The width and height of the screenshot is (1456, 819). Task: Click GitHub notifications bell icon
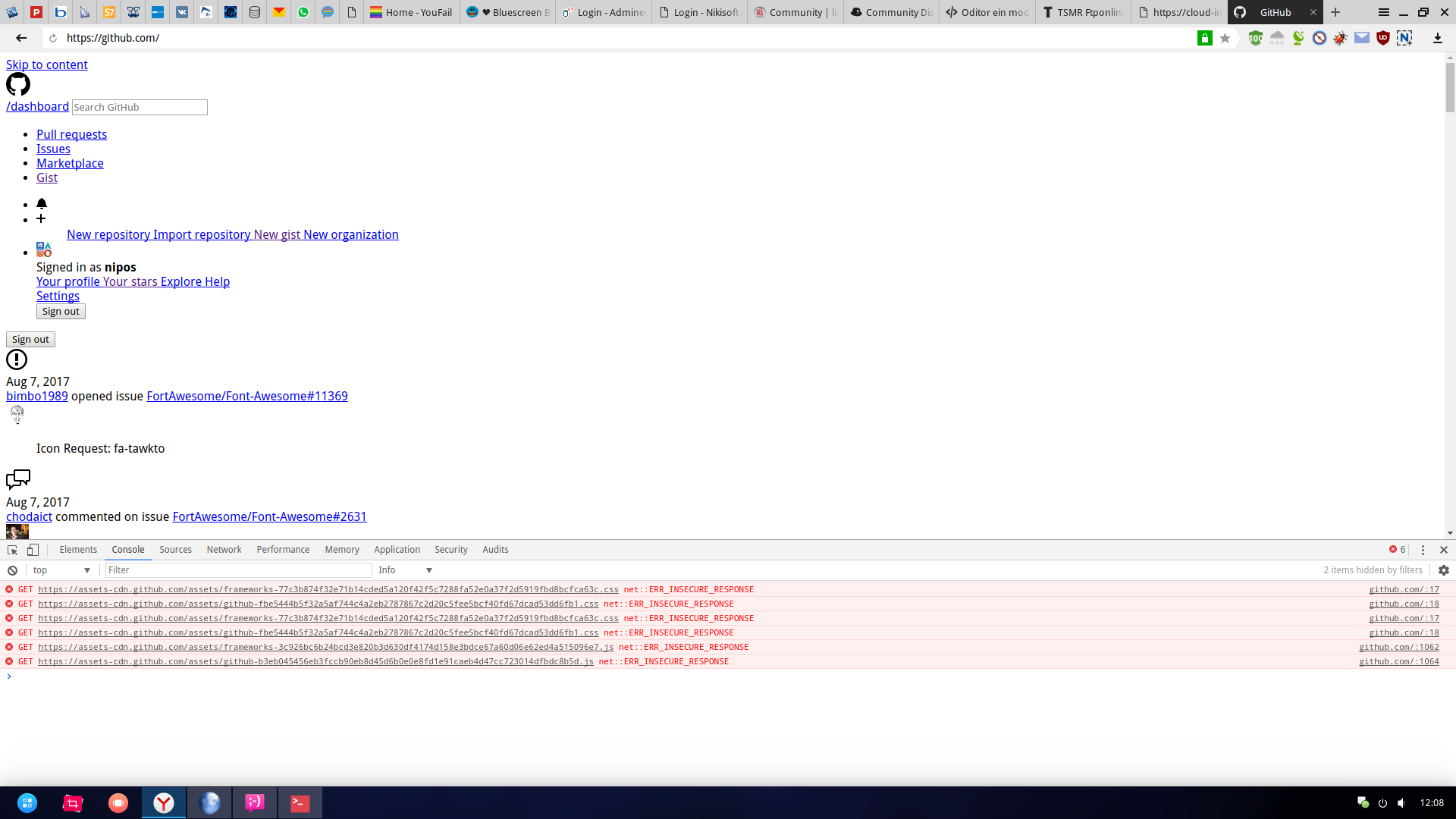coord(42,204)
